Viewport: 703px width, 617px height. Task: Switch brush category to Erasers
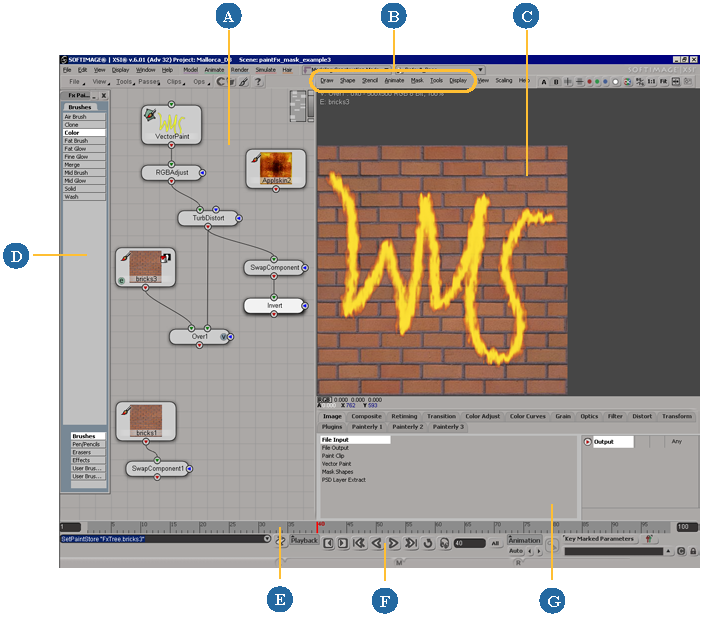tap(88, 452)
